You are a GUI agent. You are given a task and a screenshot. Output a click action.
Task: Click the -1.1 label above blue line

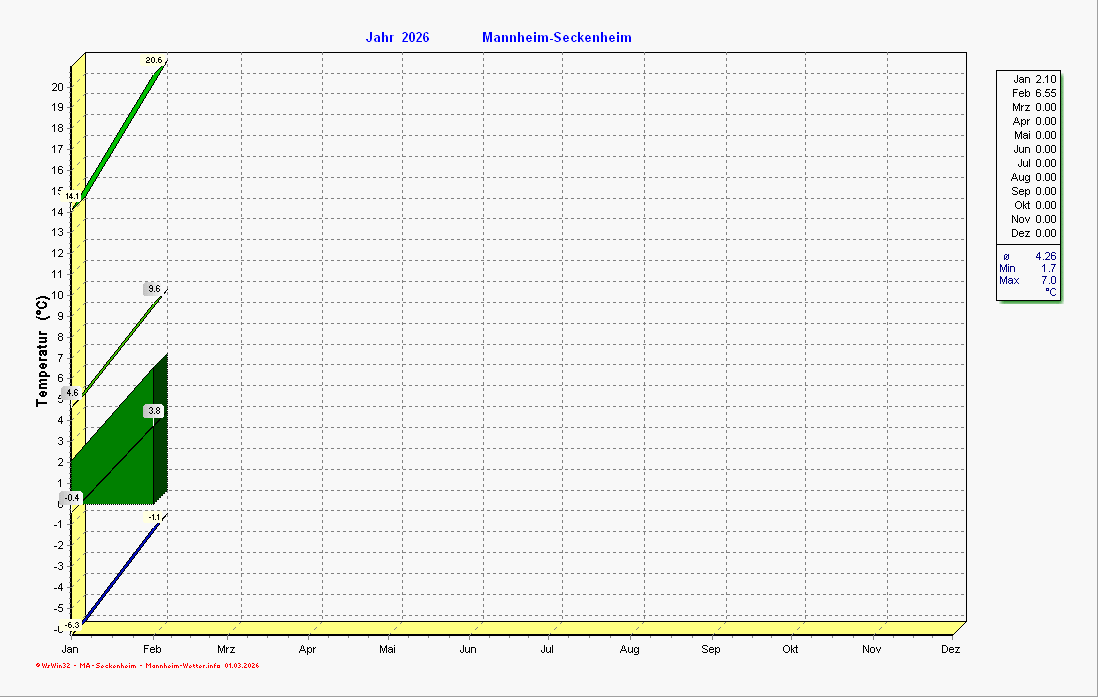pyautogui.click(x=153, y=517)
